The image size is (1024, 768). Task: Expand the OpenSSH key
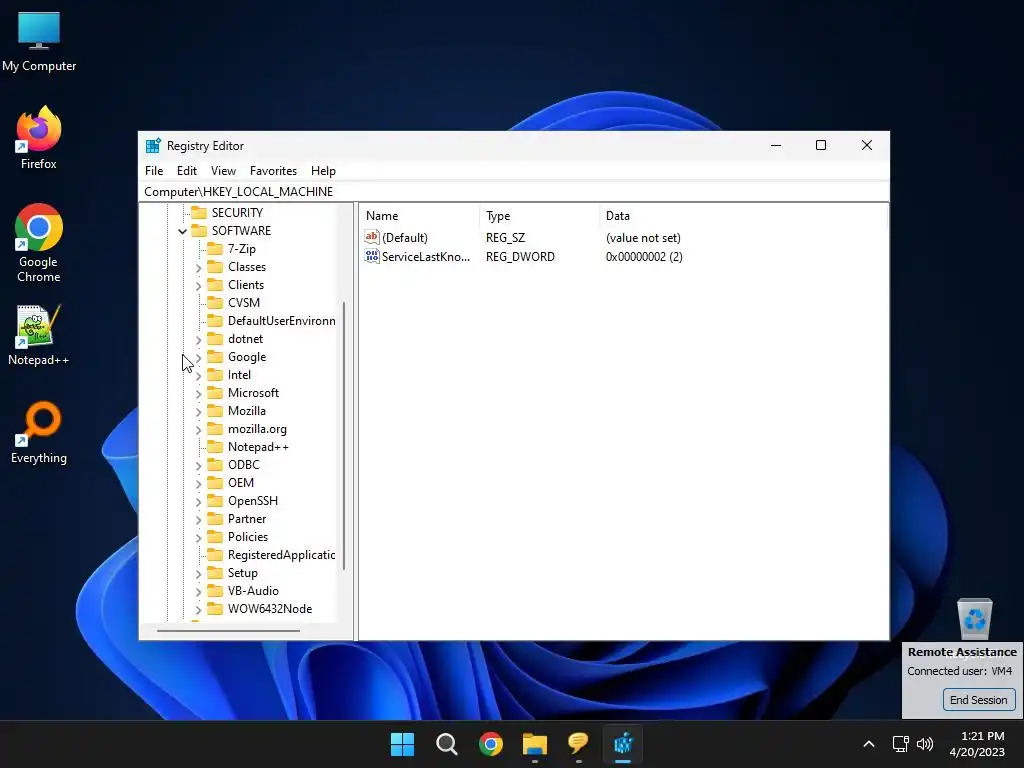199,502
